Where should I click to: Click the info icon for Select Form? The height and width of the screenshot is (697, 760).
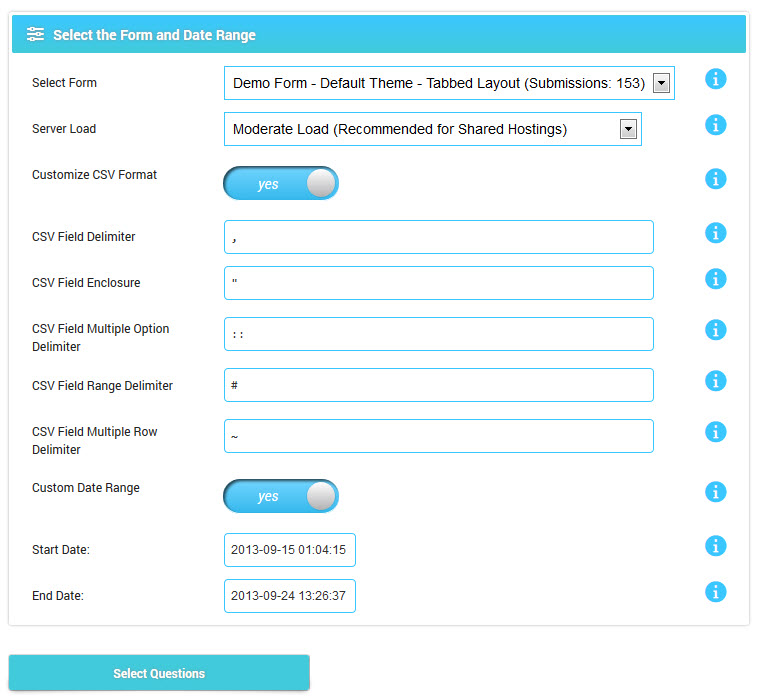tap(715, 79)
